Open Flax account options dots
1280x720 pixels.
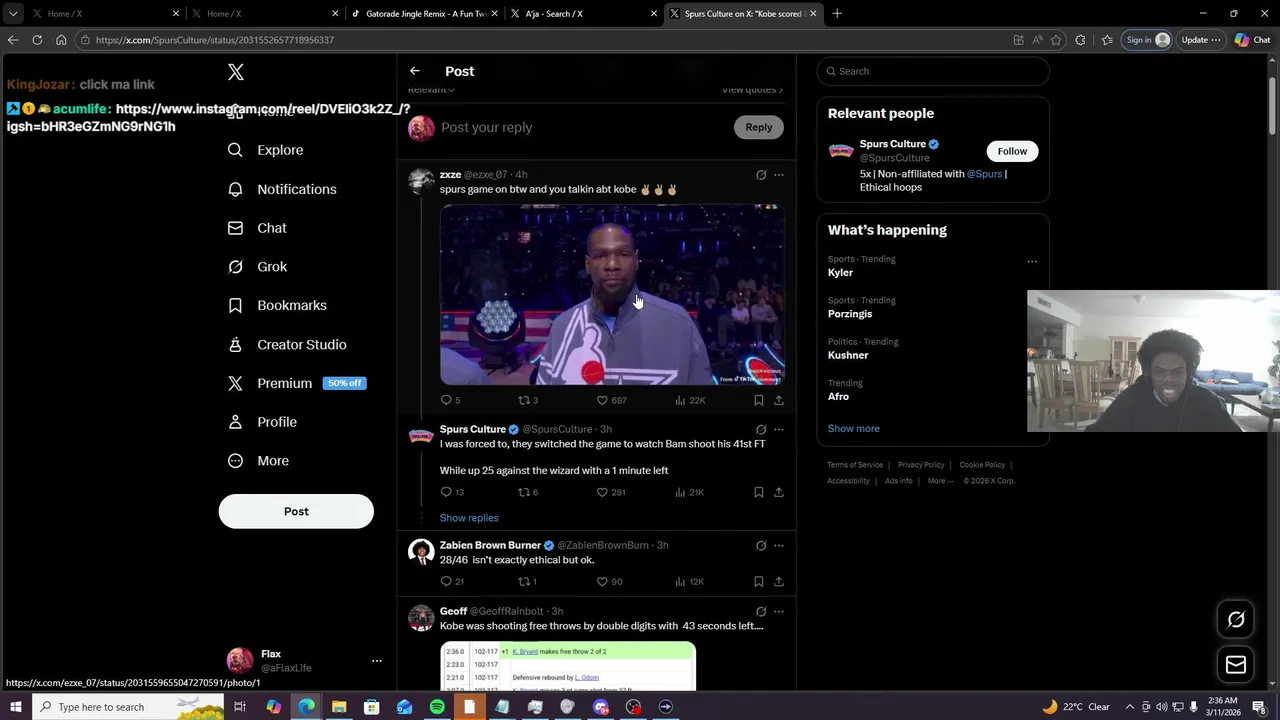tap(377, 661)
